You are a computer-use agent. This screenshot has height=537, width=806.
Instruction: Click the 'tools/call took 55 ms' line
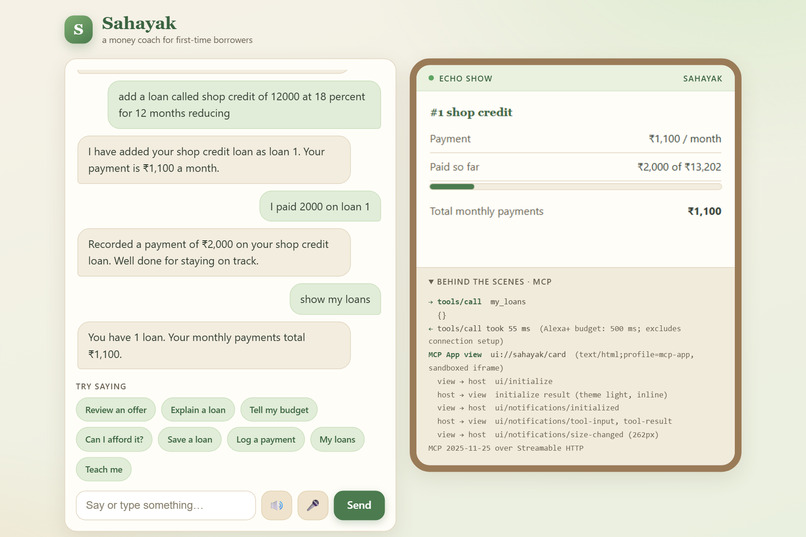[555, 335]
